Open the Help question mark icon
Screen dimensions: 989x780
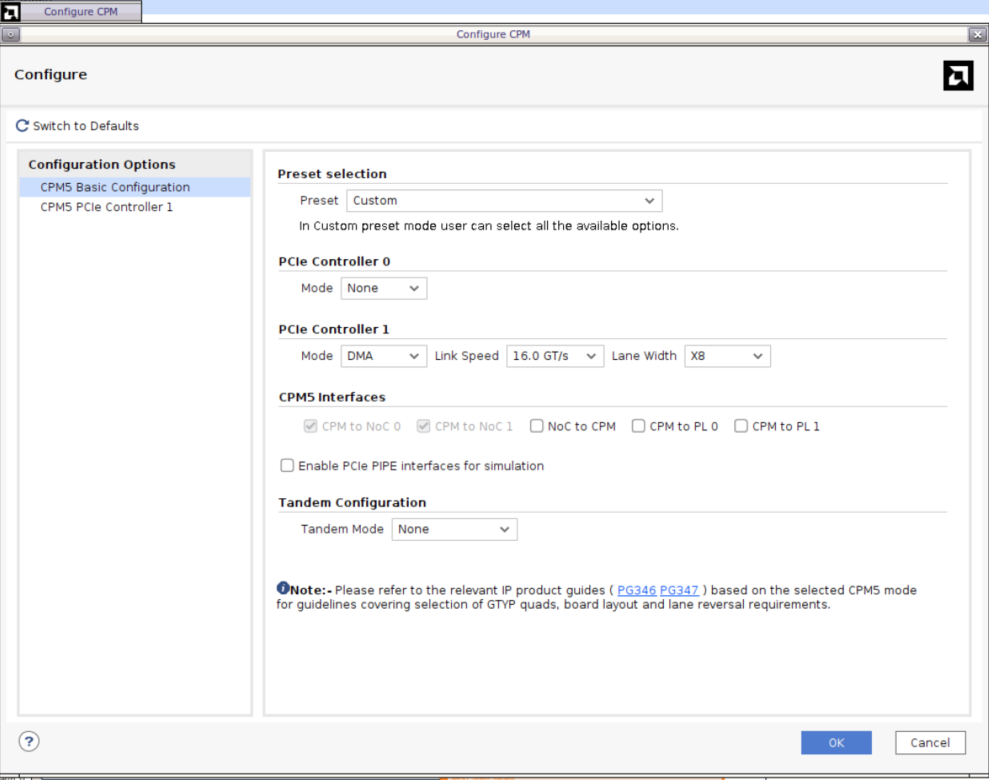28,741
